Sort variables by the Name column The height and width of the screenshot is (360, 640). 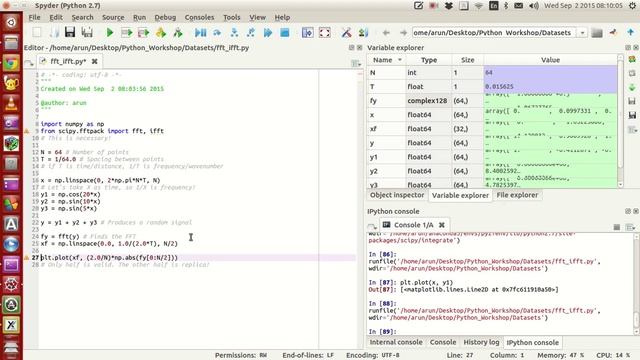coord(386,60)
